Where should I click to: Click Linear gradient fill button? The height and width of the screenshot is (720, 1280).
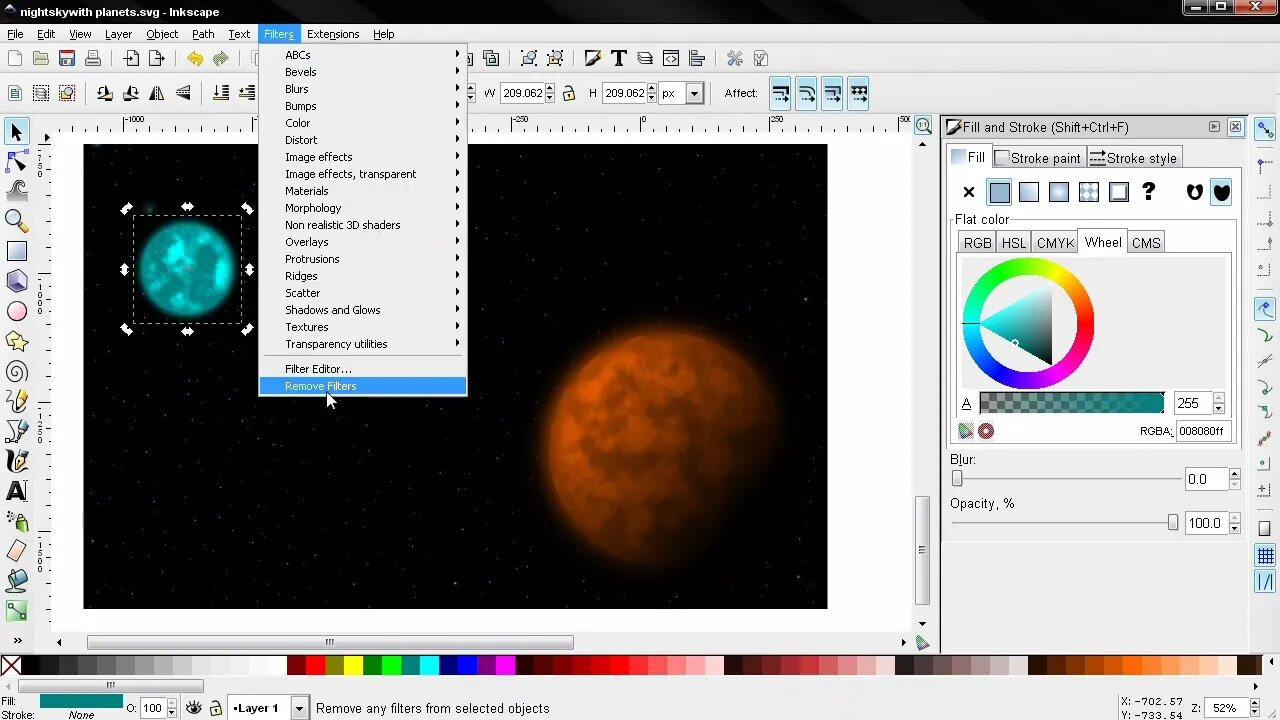[1029, 192]
